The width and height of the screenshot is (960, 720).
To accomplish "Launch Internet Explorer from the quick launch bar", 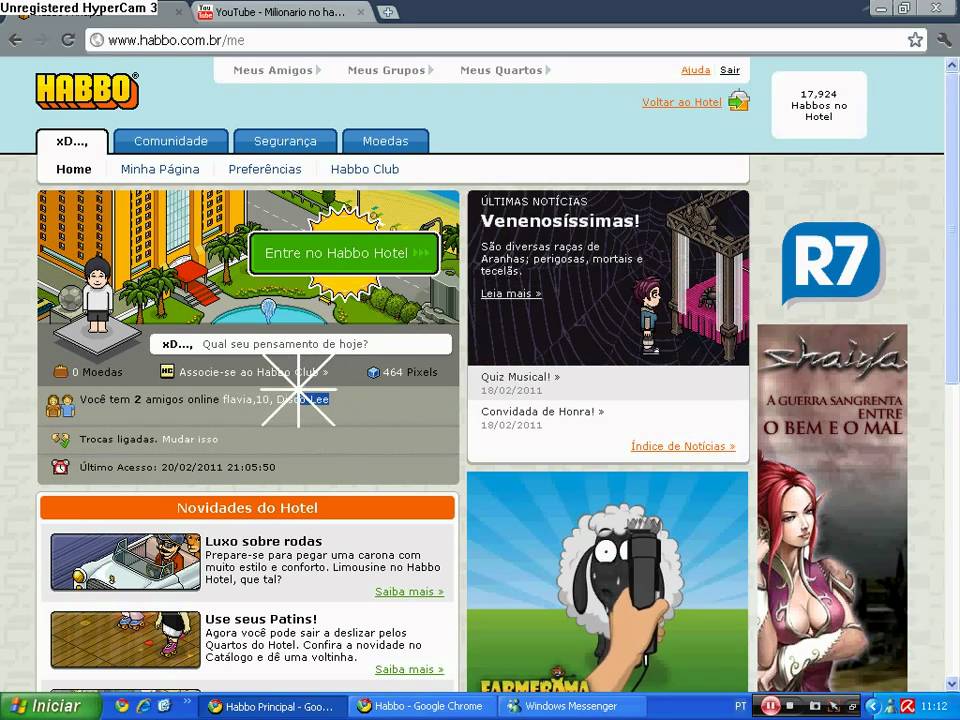I will tap(143, 706).
